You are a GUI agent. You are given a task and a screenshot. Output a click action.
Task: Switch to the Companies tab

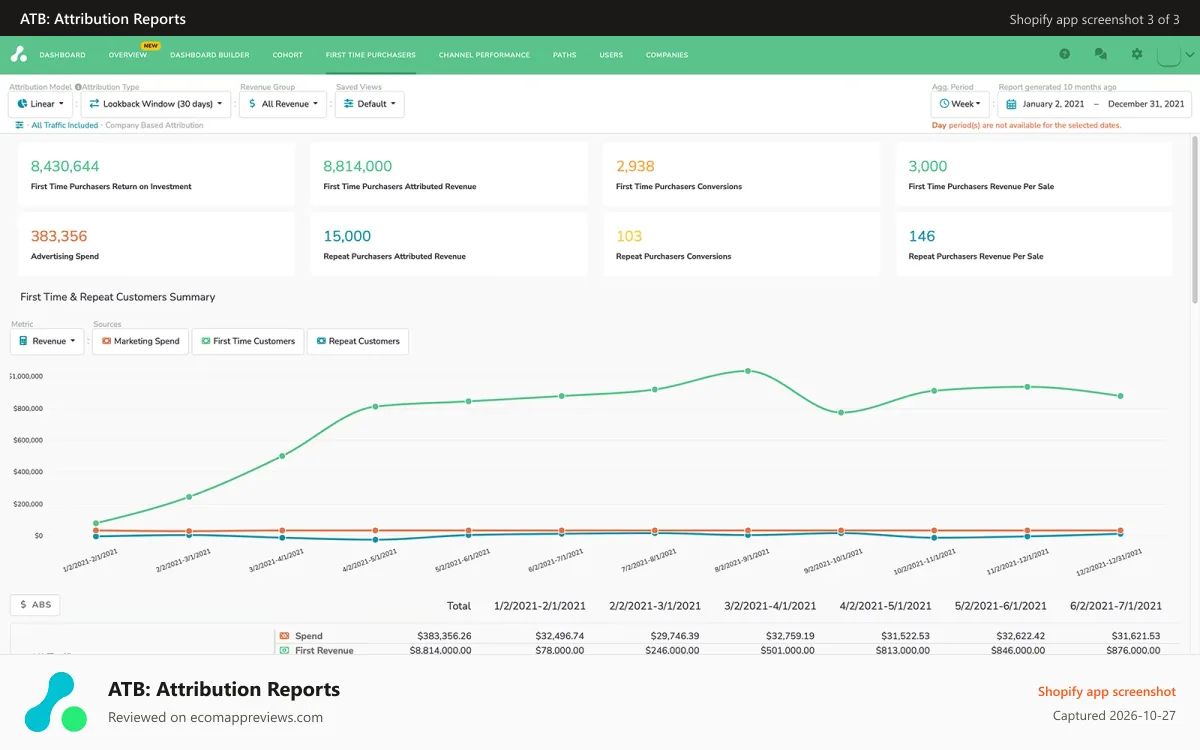click(667, 55)
